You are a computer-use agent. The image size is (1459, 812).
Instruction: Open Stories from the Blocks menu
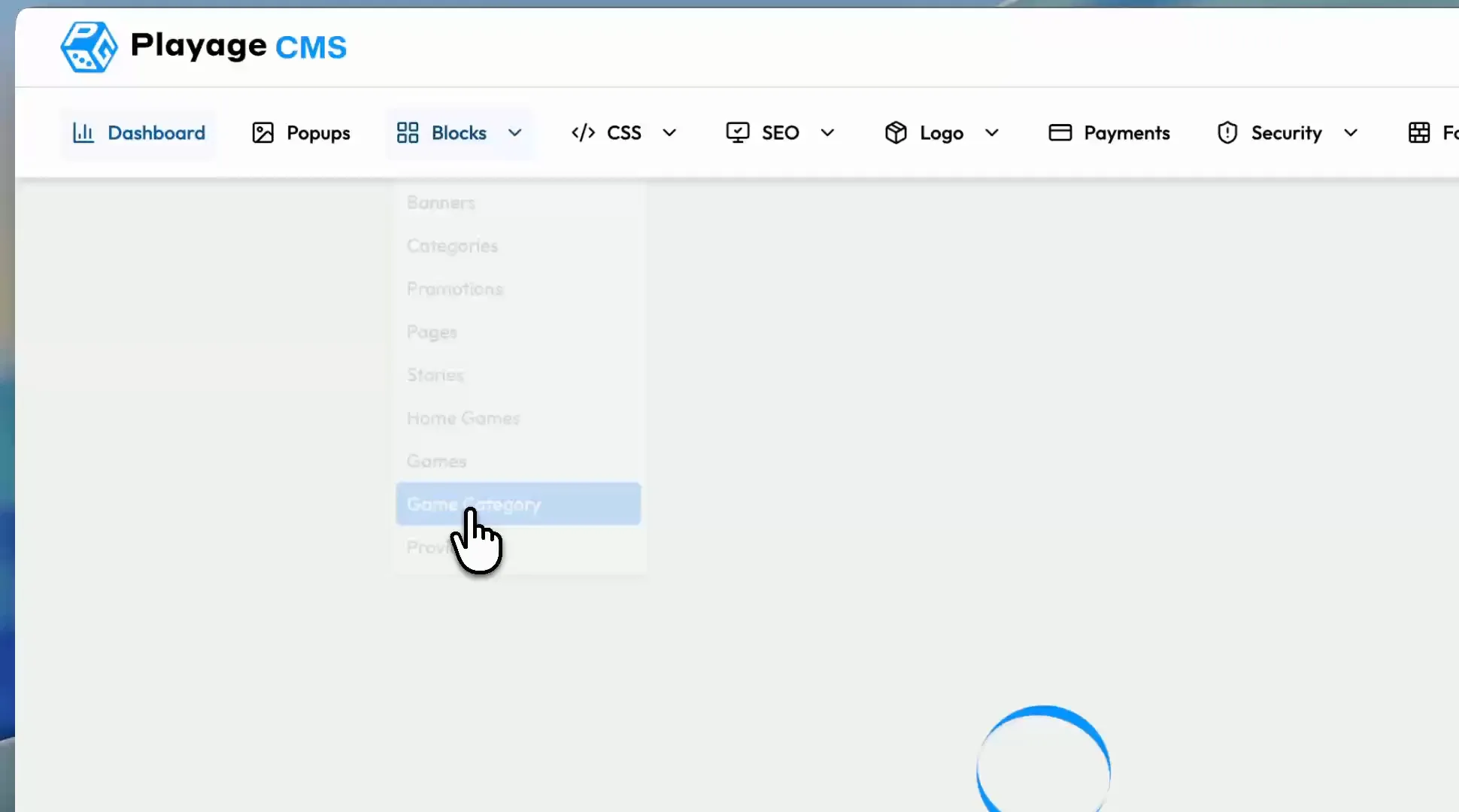(x=518, y=374)
